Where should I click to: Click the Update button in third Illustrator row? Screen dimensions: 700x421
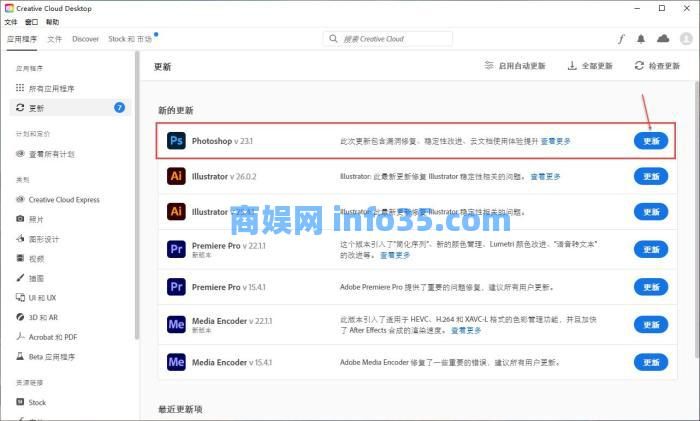(x=651, y=212)
